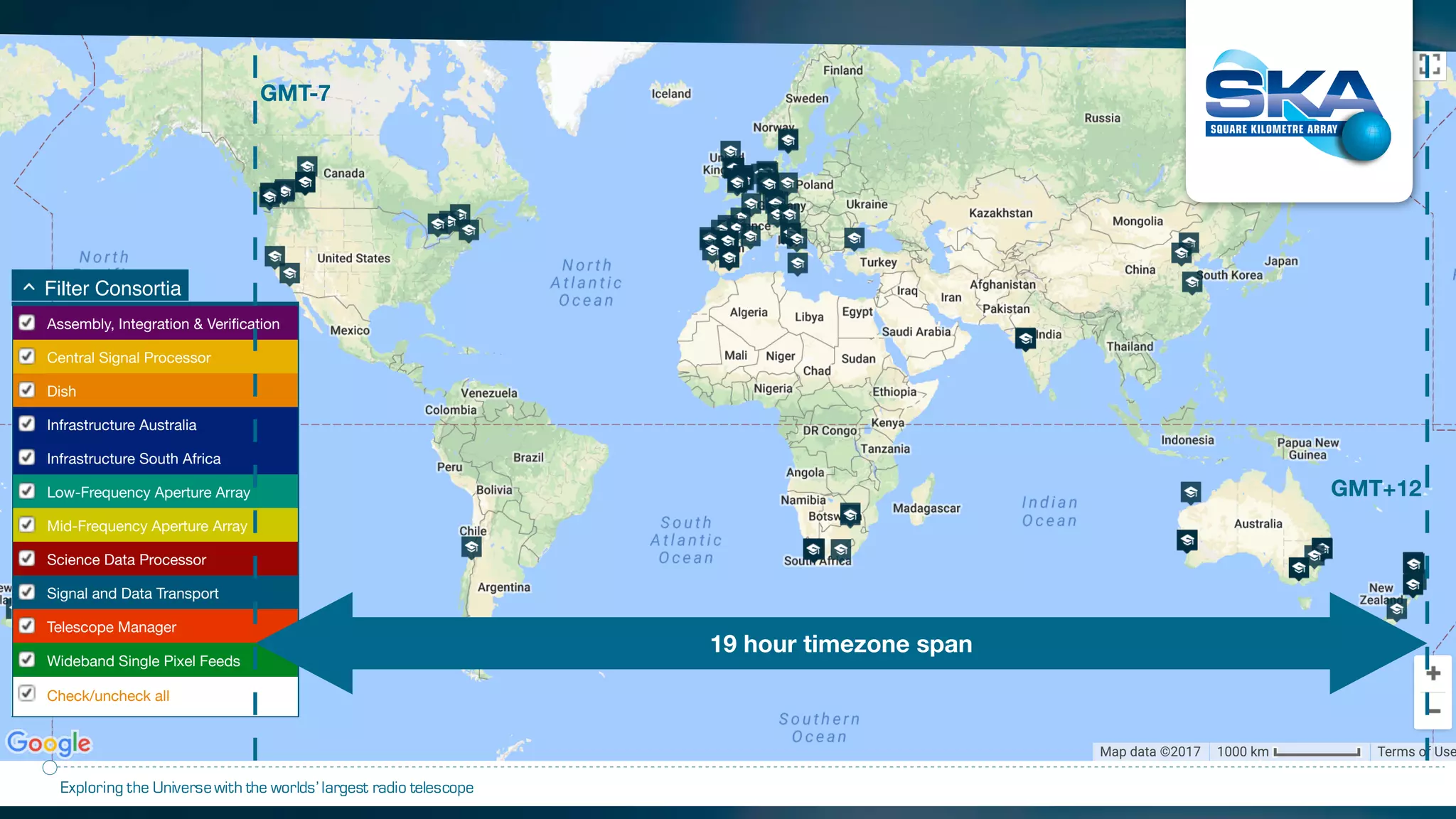Click the marker over Botswana
The width and height of the screenshot is (1456, 819).
[850, 514]
